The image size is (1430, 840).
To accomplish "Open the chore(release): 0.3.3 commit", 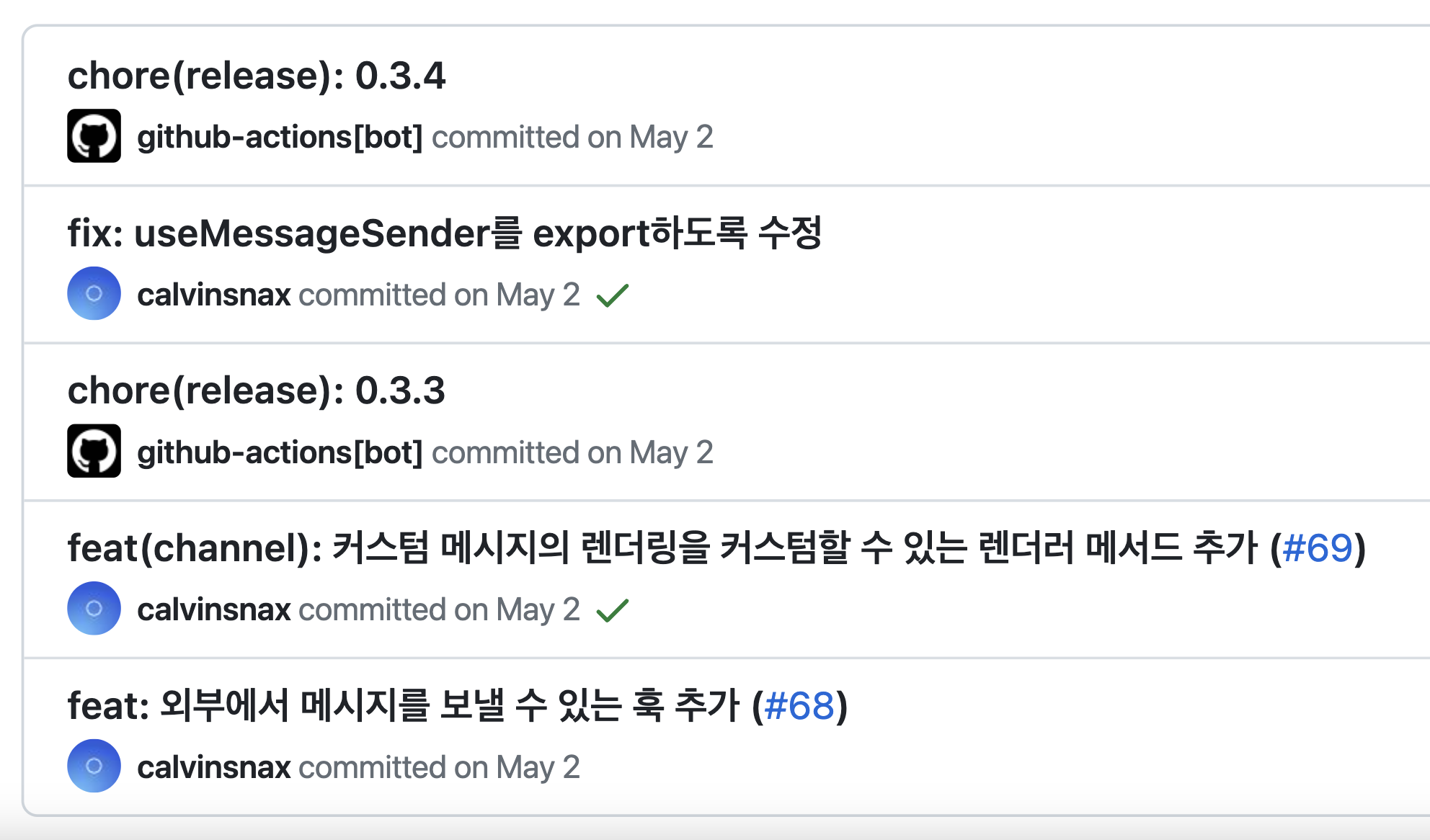I will 256,390.
